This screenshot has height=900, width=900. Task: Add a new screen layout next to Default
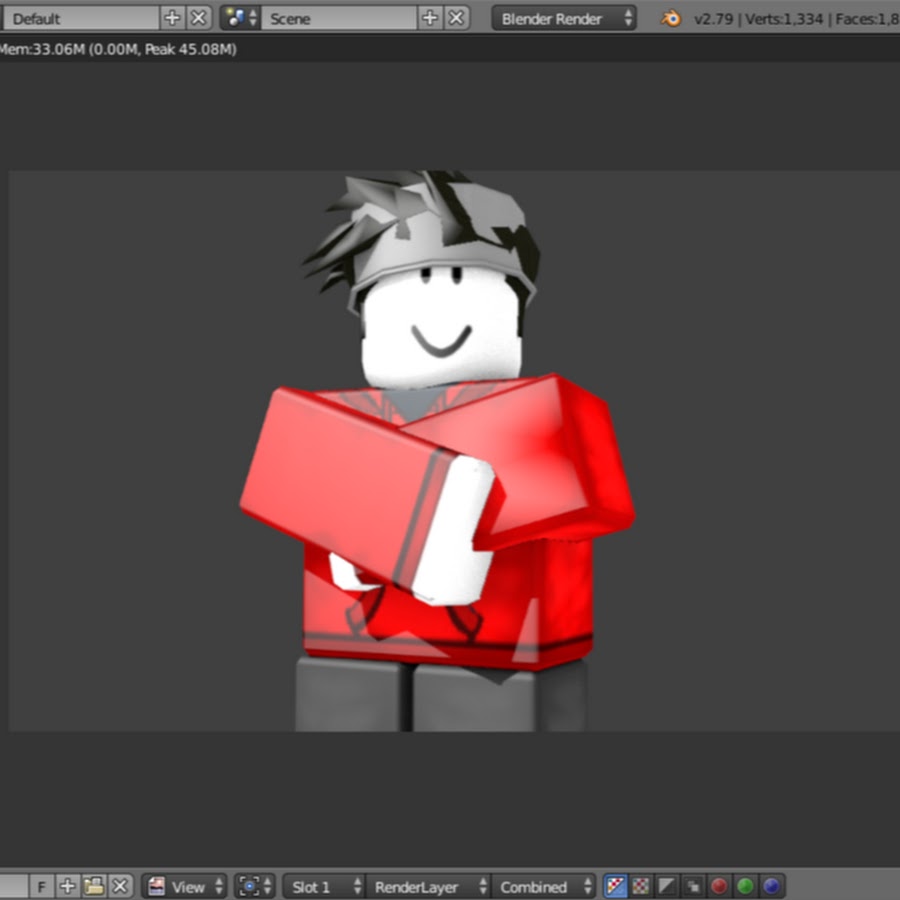pos(172,18)
